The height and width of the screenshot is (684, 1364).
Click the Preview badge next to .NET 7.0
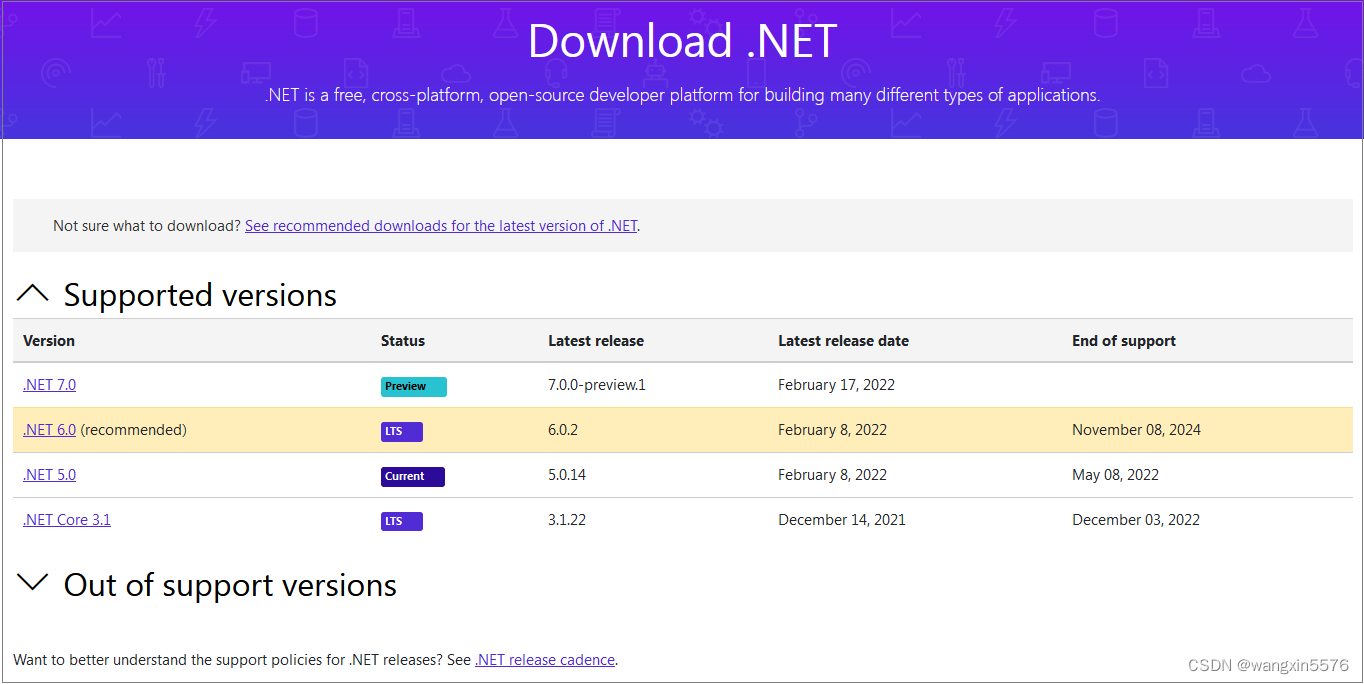pos(413,386)
